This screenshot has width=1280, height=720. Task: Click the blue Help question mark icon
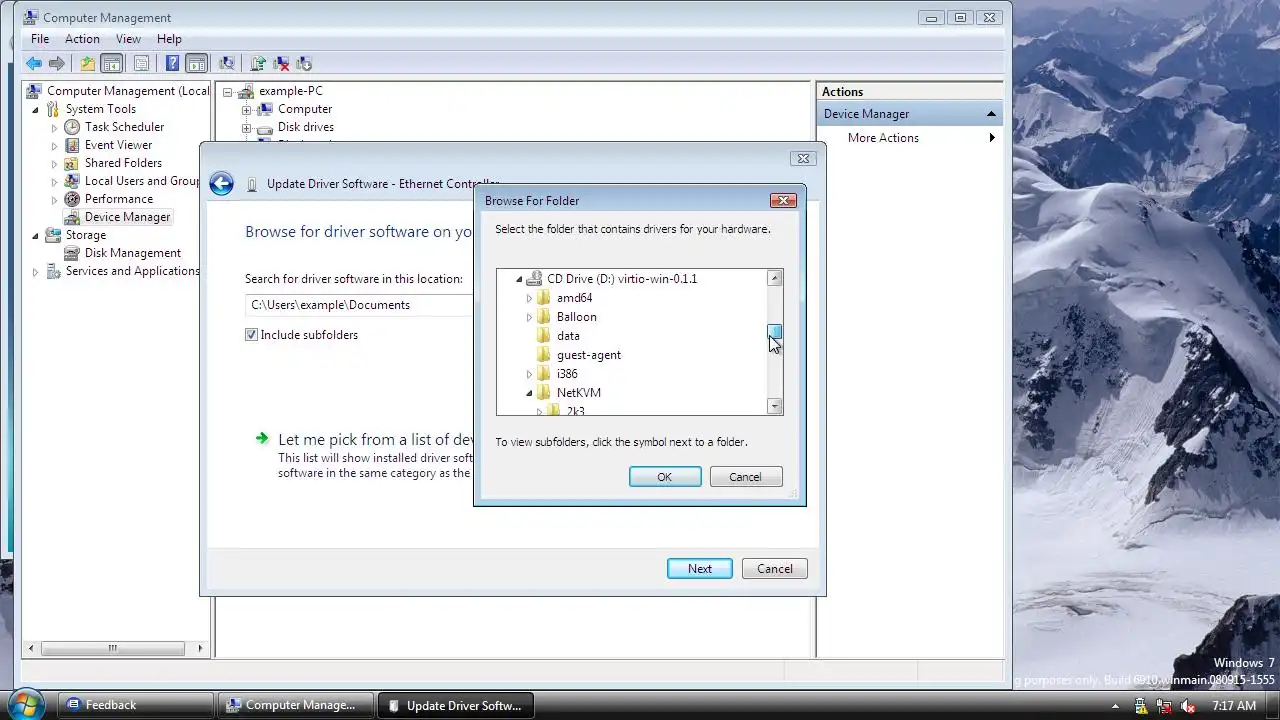coord(172,63)
